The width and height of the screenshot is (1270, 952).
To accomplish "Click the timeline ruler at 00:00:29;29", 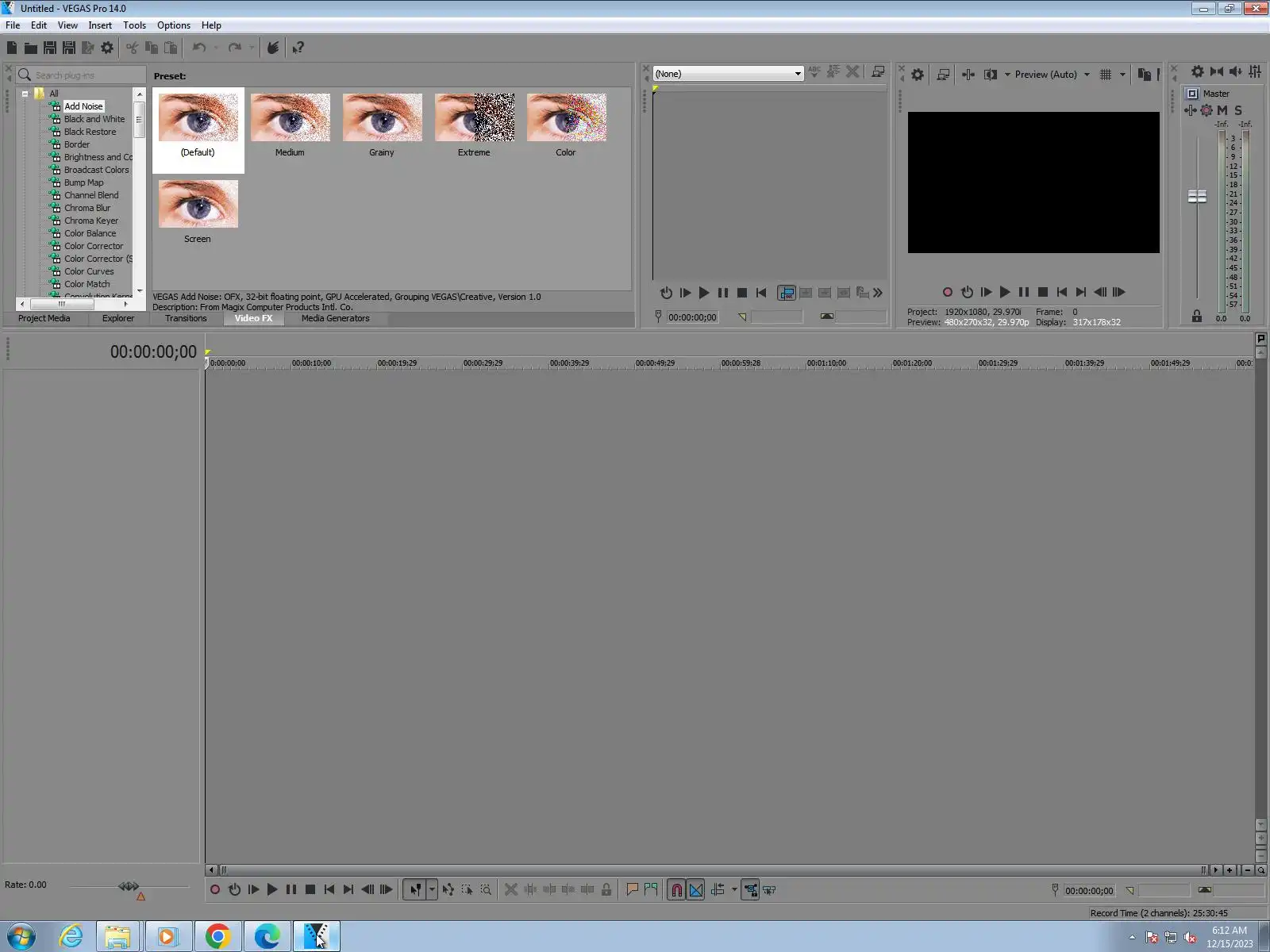I will (x=483, y=363).
